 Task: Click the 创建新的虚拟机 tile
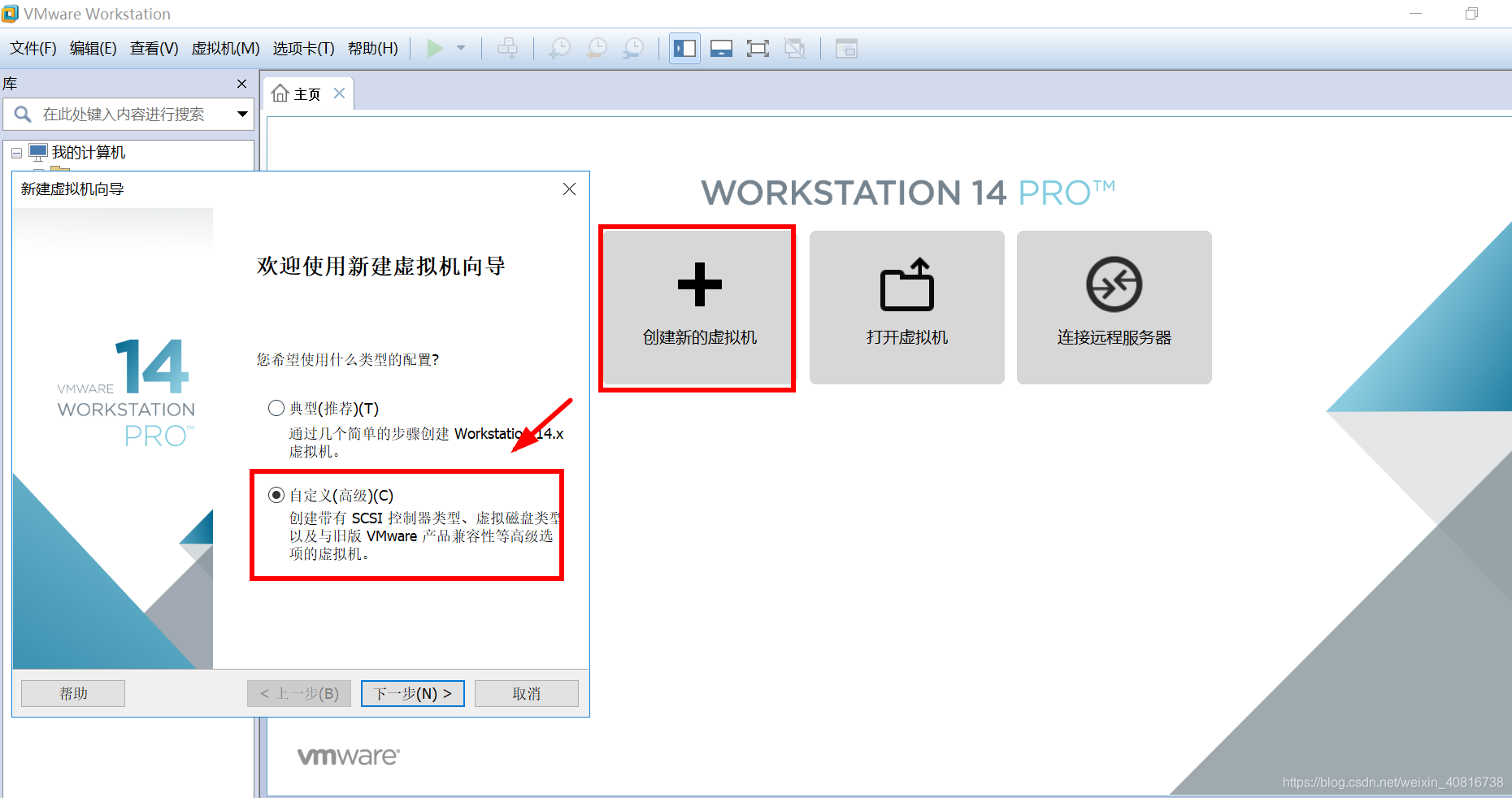coord(699,307)
